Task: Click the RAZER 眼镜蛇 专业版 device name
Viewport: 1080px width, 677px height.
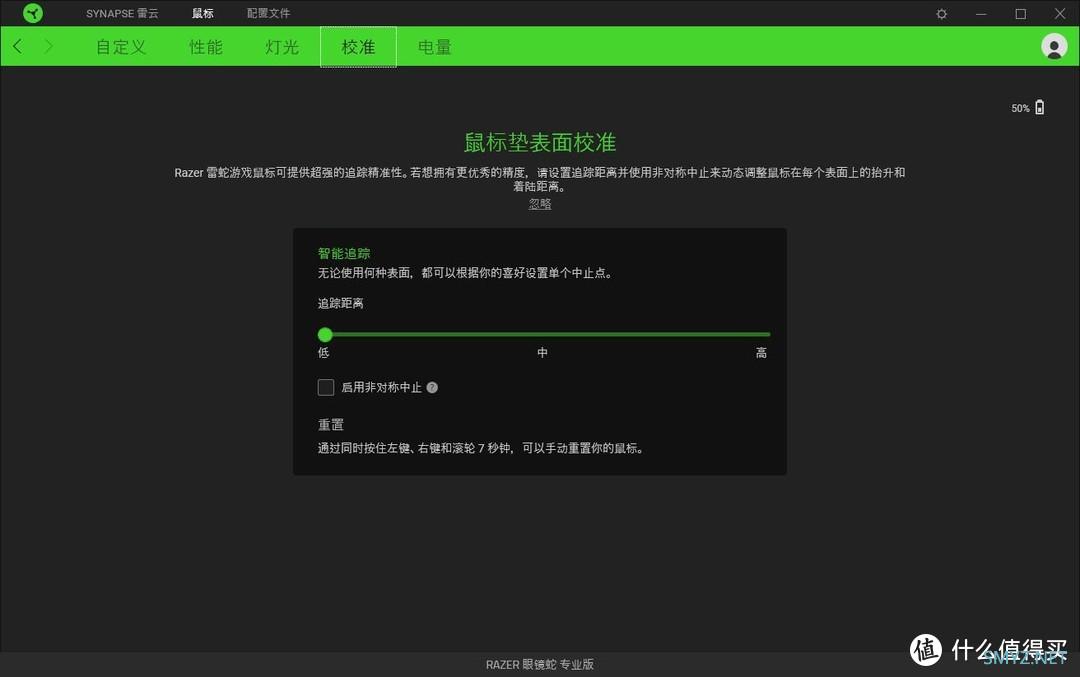Action: (x=540, y=665)
